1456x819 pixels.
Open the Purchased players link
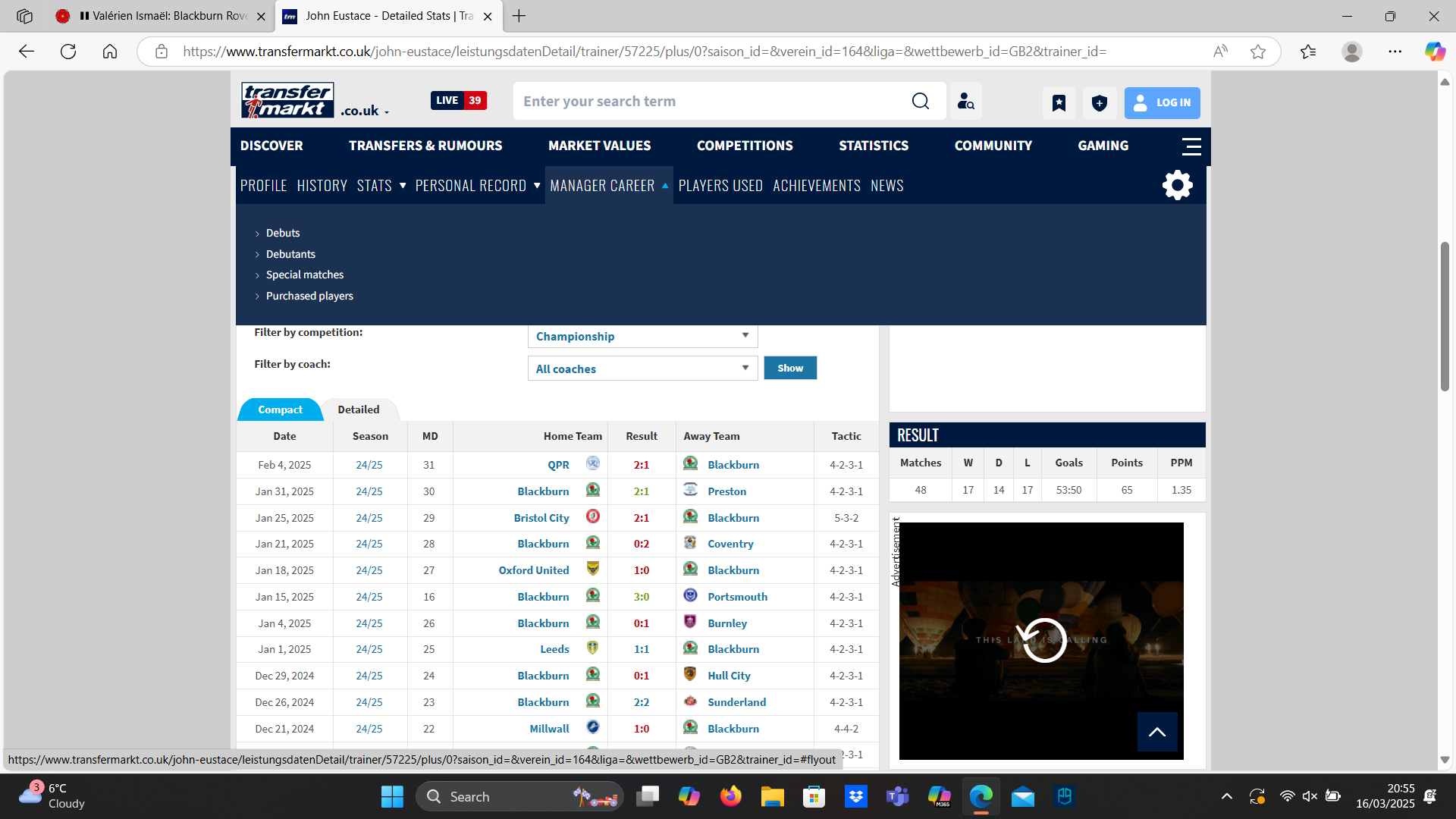(x=309, y=296)
